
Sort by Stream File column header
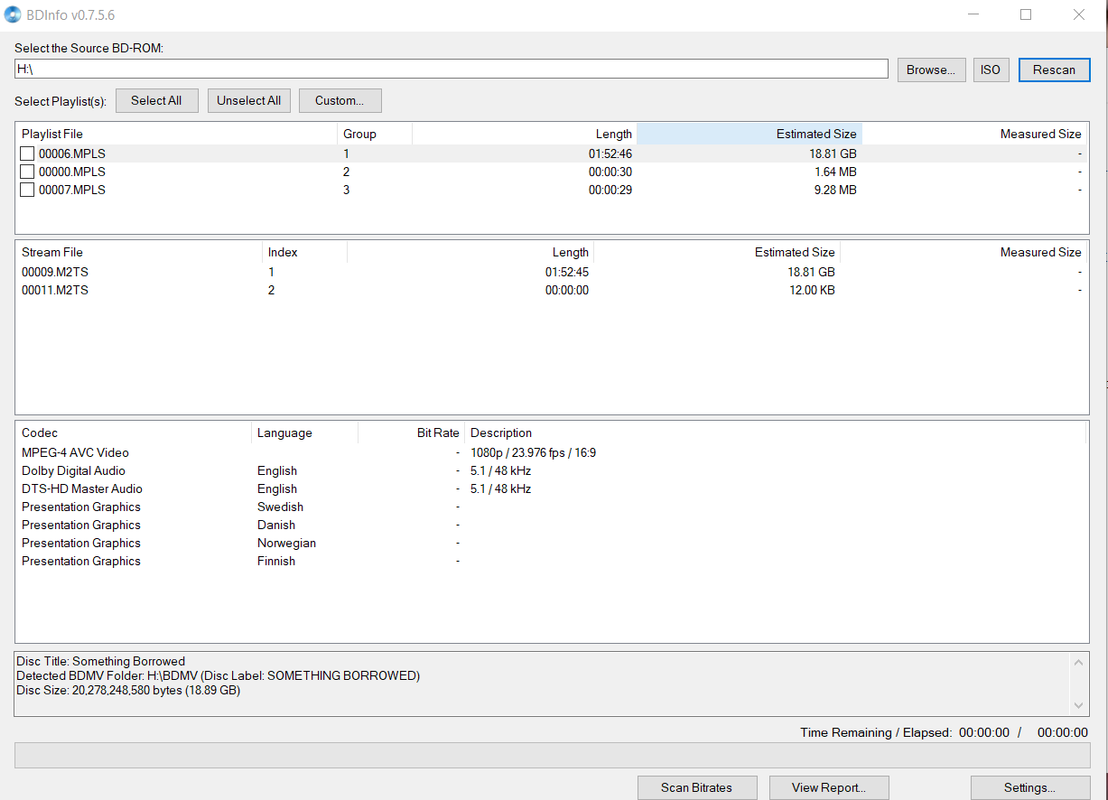click(x=139, y=252)
